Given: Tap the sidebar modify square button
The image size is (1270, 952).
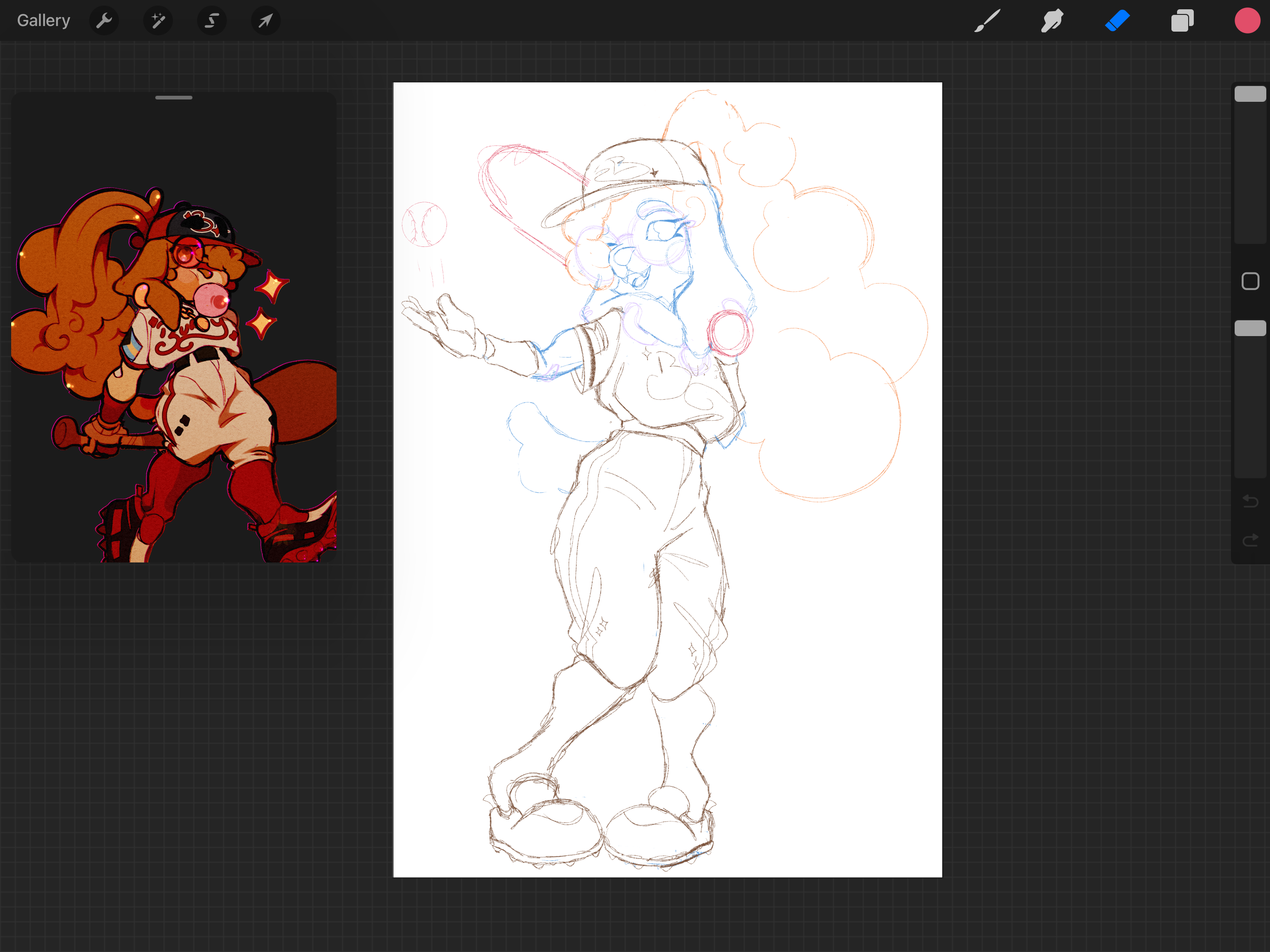Looking at the screenshot, I should point(1250,281).
